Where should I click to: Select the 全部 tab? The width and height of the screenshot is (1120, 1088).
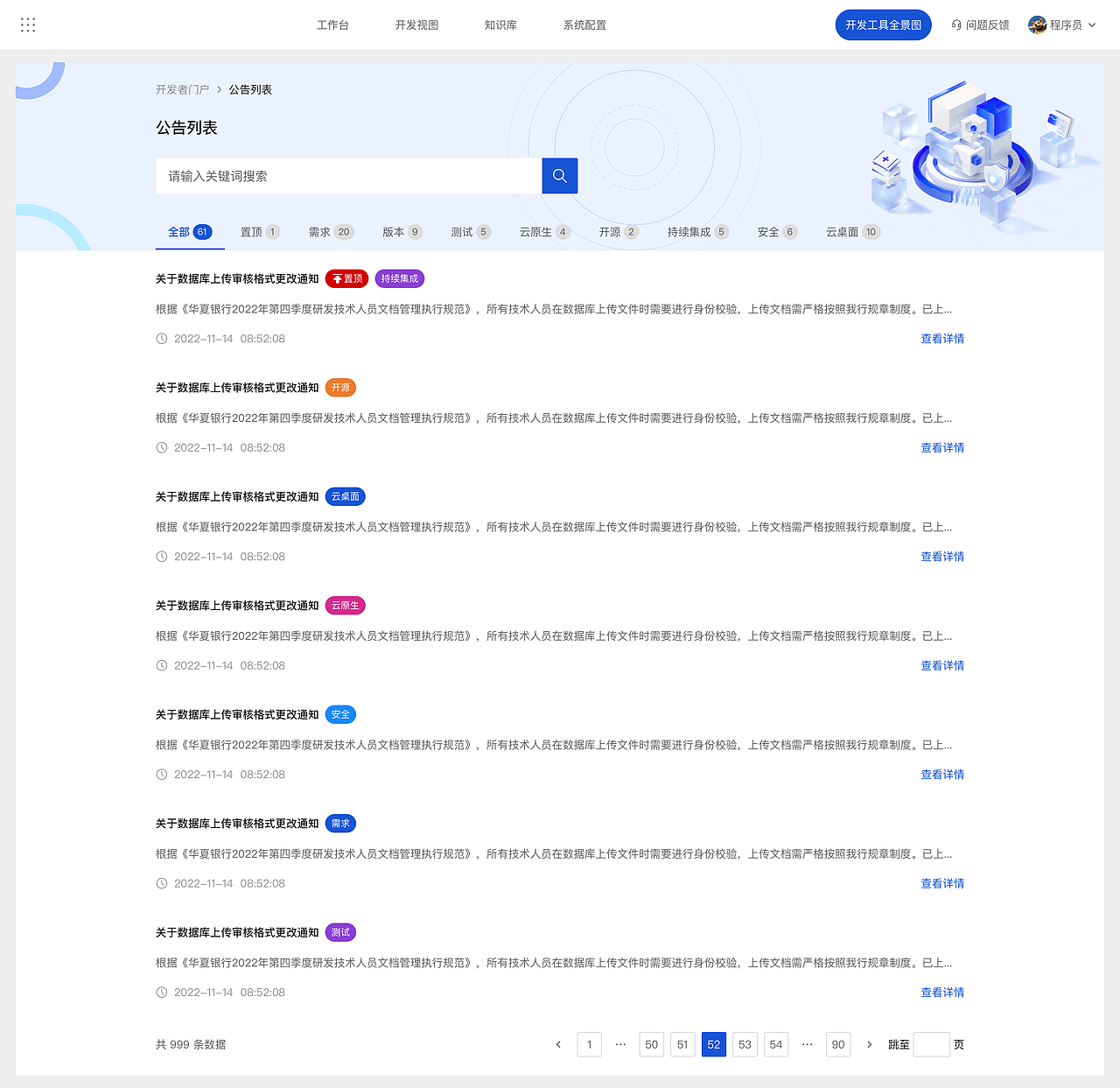pos(190,232)
